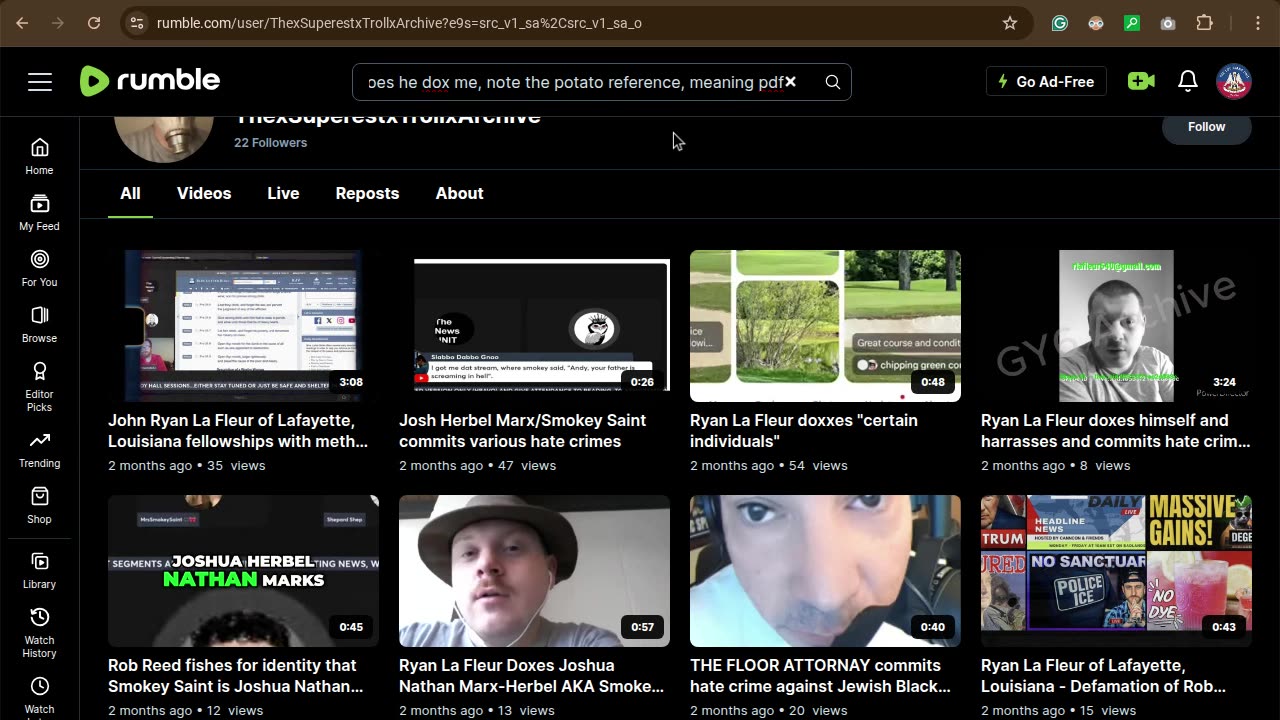Open the notifications bell
This screenshot has height=720, width=1280.
[1188, 82]
